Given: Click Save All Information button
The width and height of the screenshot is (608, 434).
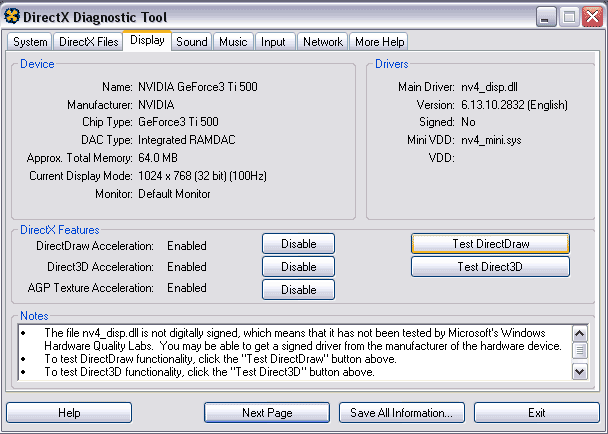Looking at the screenshot, I should [x=402, y=413].
